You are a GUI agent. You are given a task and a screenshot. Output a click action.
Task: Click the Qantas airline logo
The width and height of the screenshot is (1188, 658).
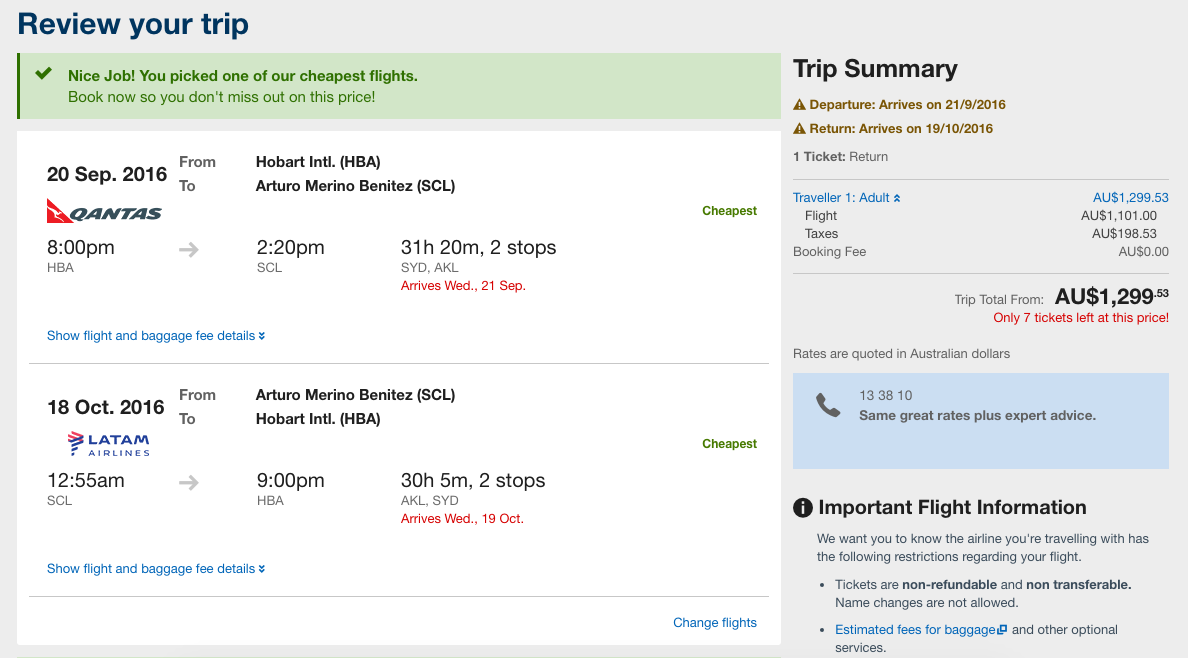click(105, 212)
